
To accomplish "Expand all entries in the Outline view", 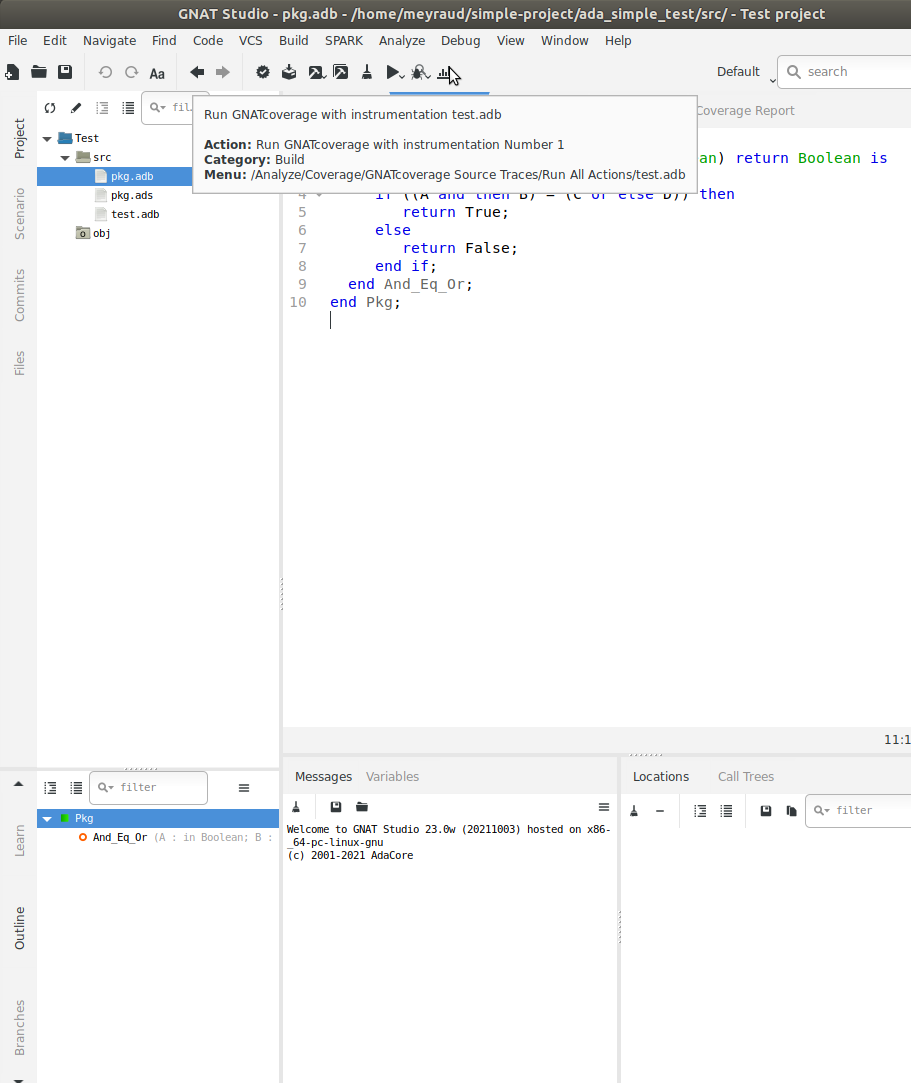I will [50, 787].
